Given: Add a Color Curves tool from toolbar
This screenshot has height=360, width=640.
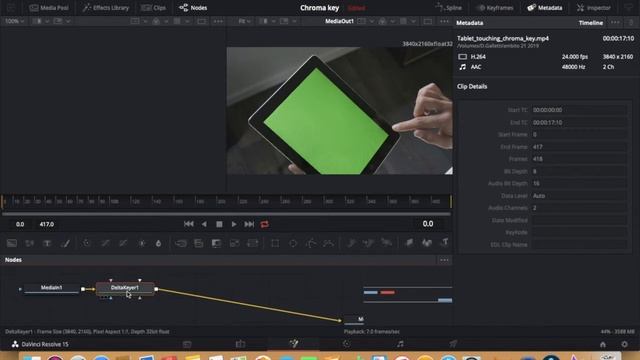Looking at the screenshot, I should [x=105, y=243].
